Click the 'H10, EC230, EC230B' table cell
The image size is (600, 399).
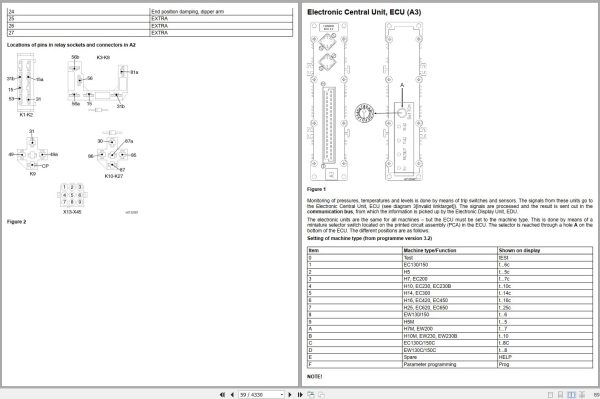[x=450, y=286]
